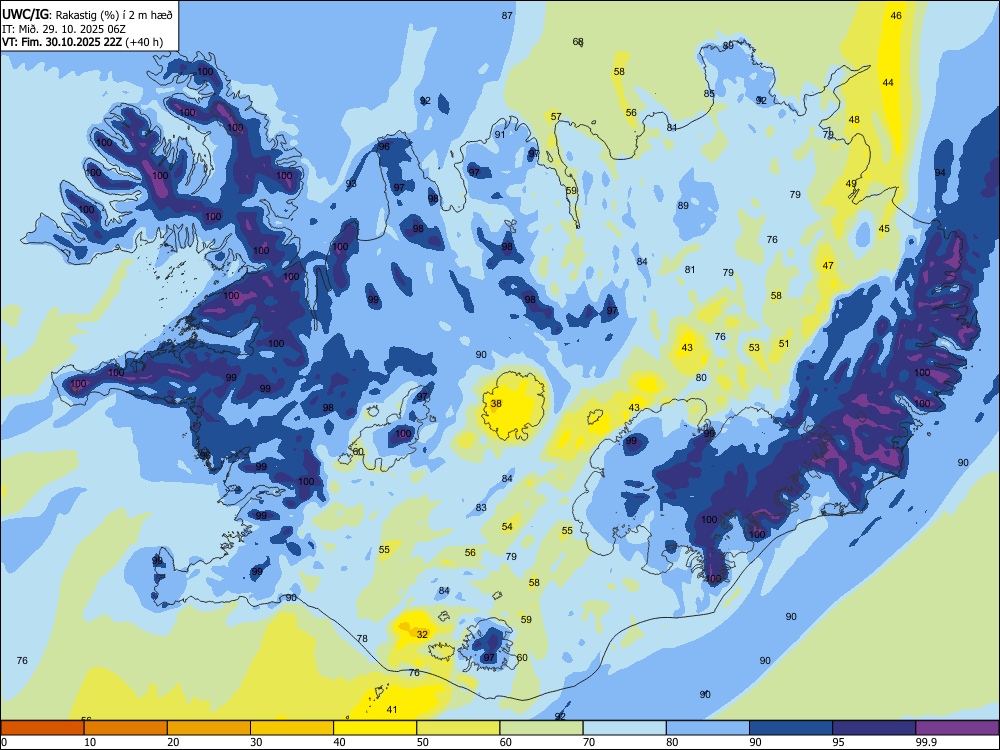Click the humidity value '47' on the map
This screenshot has height=750, width=1000.
[828, 265]
